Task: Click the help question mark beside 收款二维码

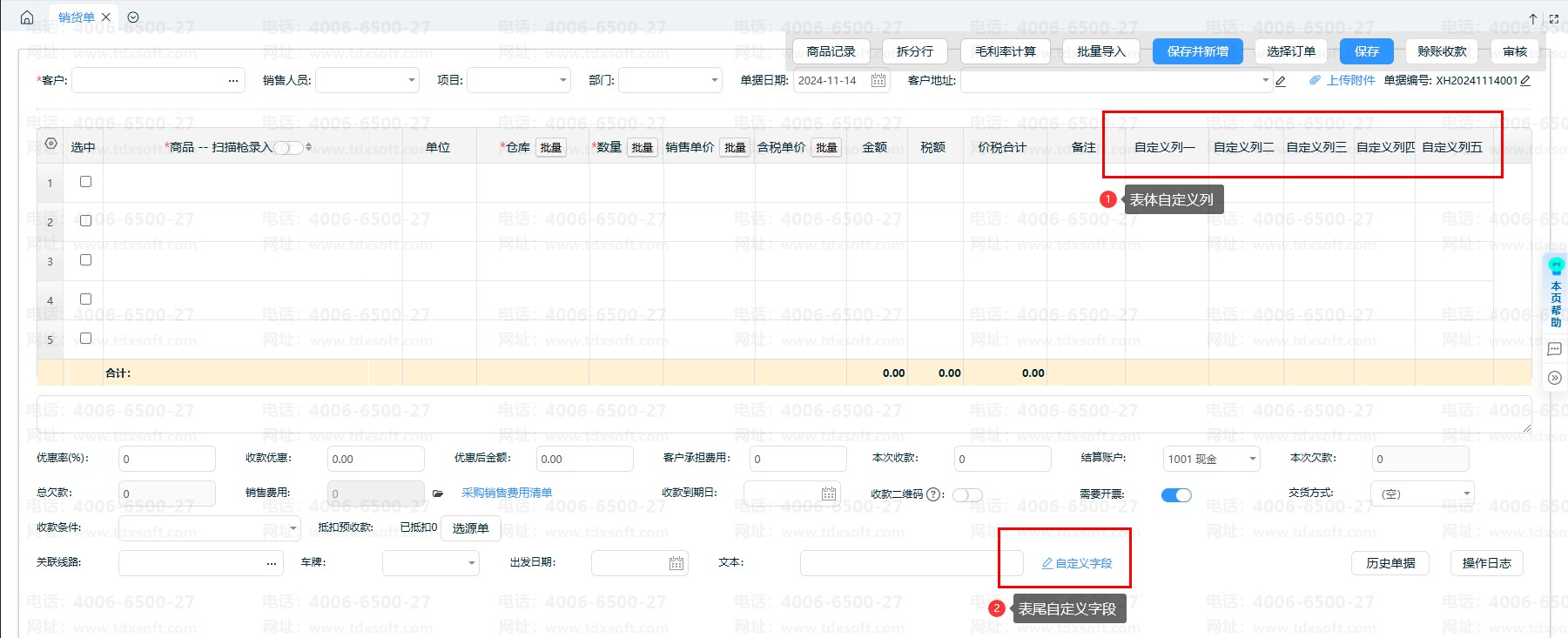Action: point(934,494)
